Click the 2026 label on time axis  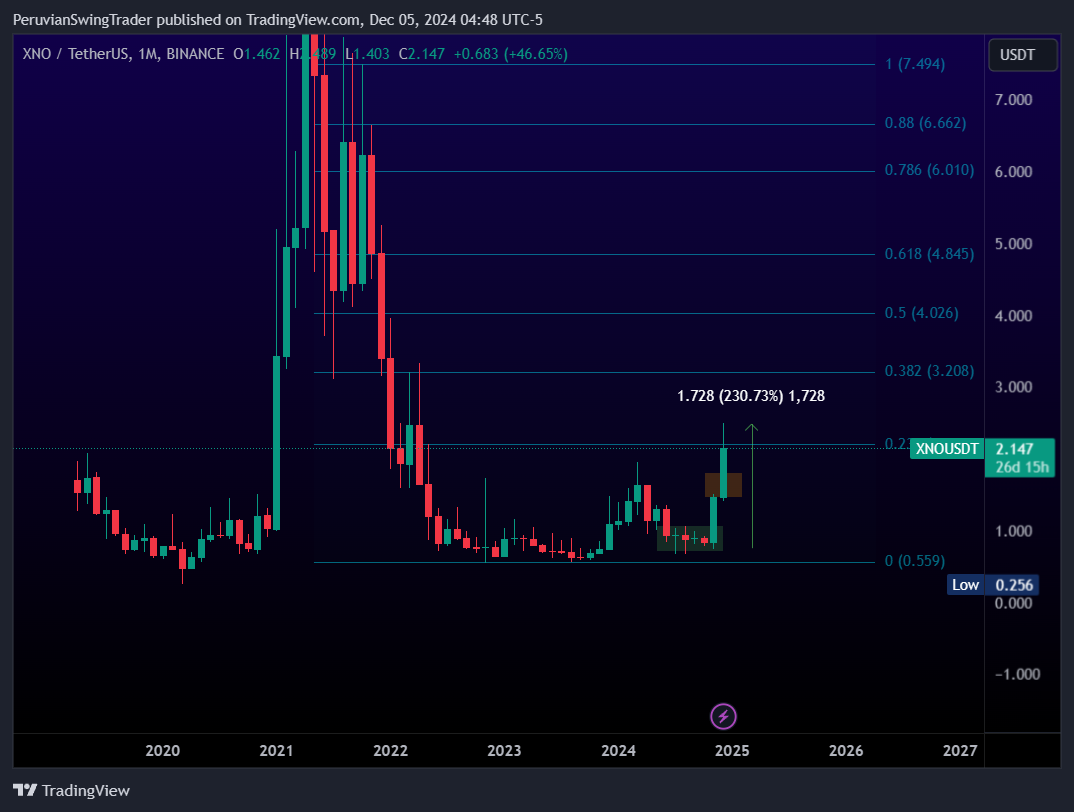point(846,750)
